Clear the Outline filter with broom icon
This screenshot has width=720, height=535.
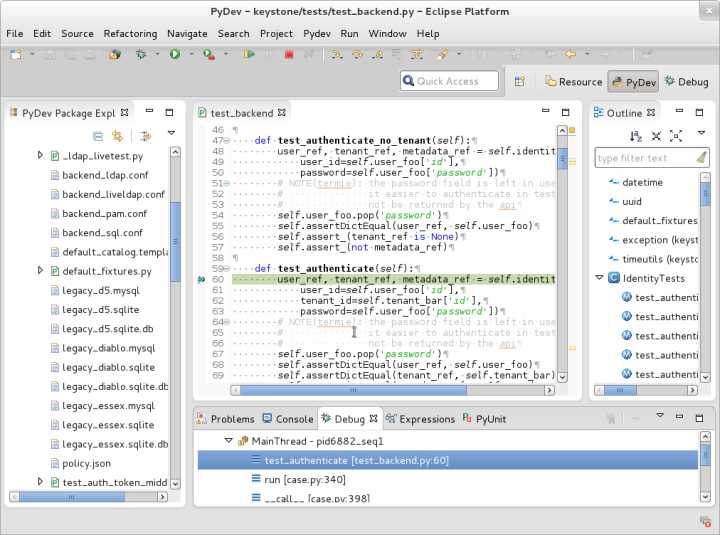tap(701, 158)
